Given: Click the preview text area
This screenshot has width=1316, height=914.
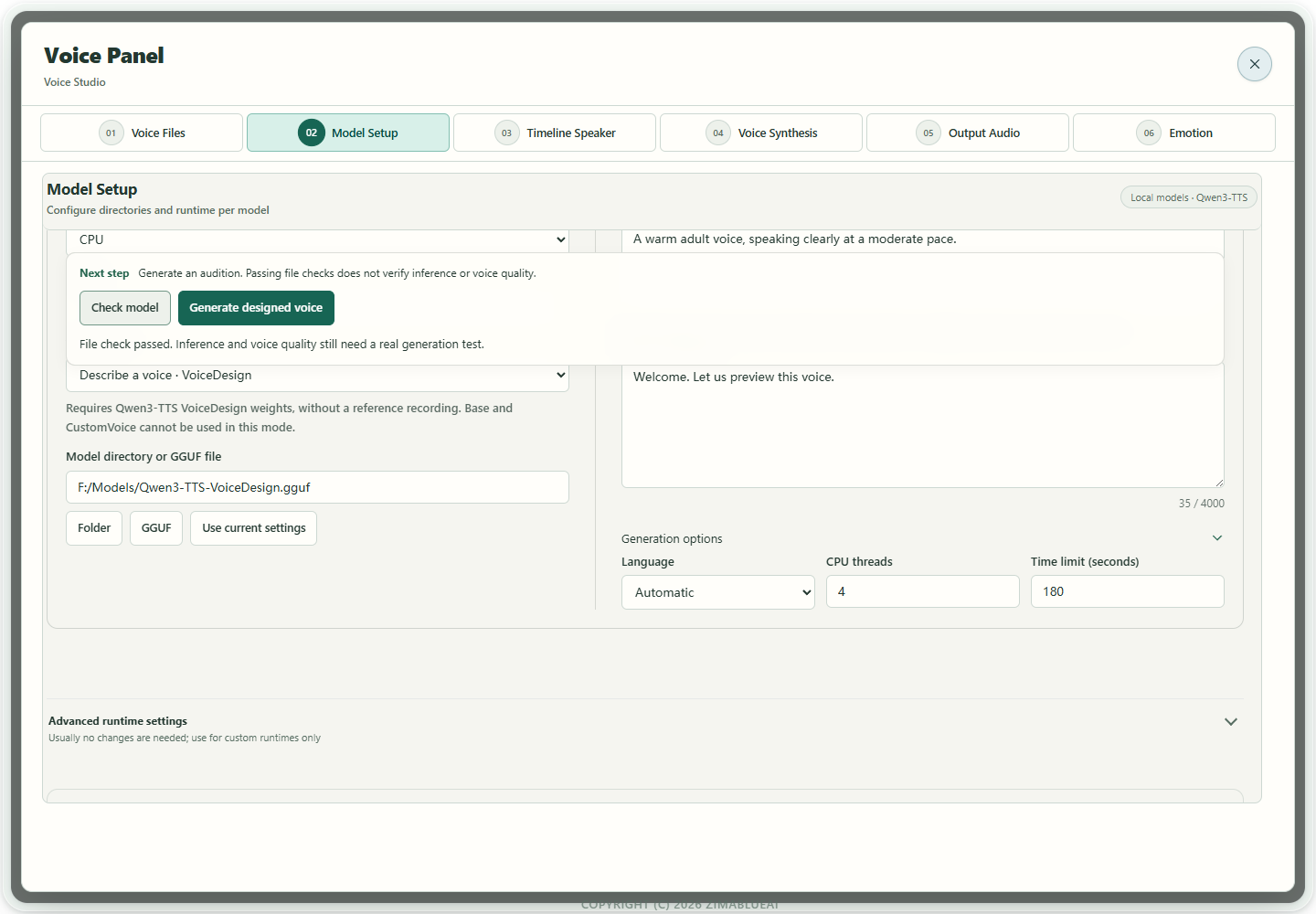Looking at the screenshot, I should click(x=923, y=426).
